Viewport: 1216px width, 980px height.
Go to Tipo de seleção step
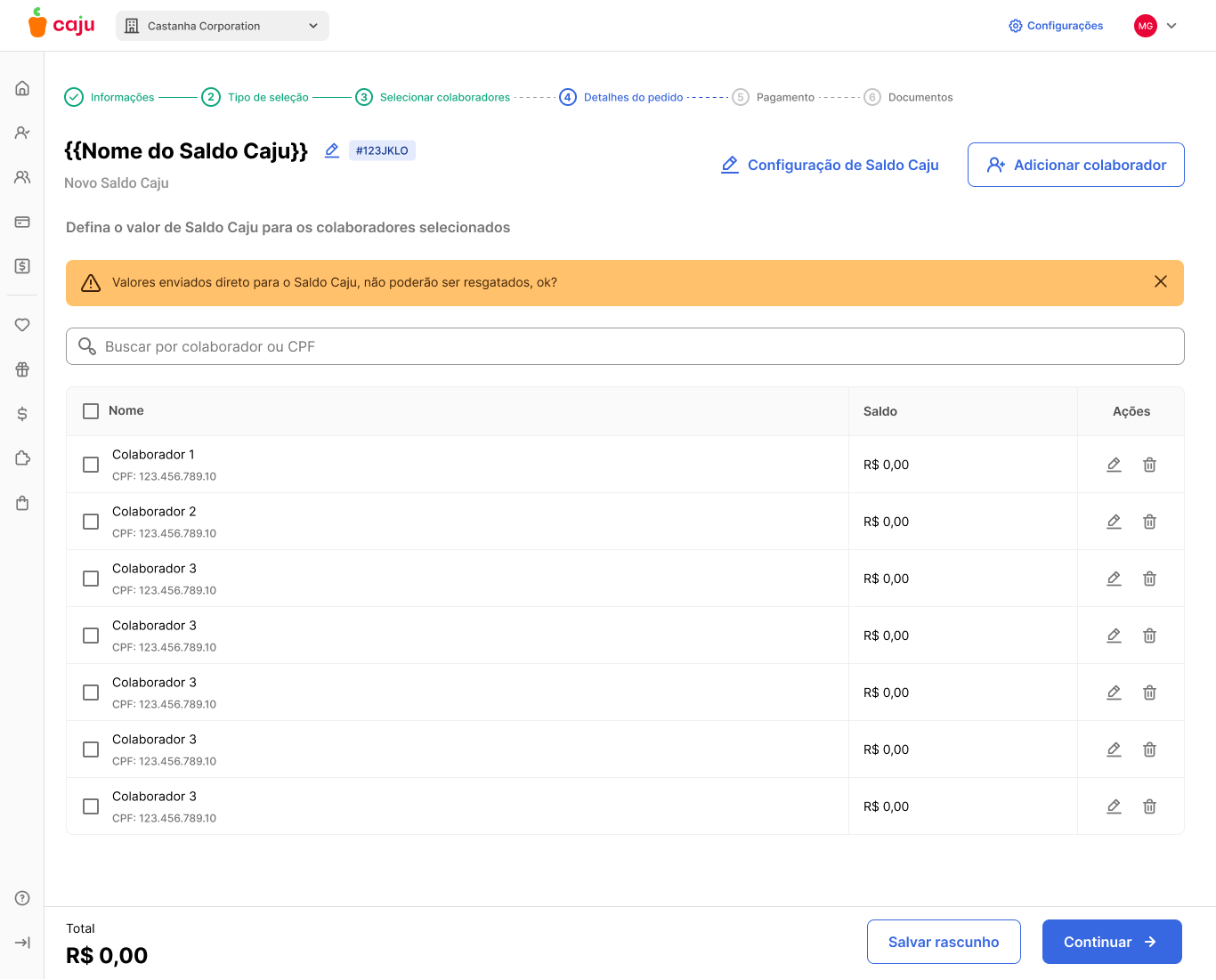pos(255,97)
